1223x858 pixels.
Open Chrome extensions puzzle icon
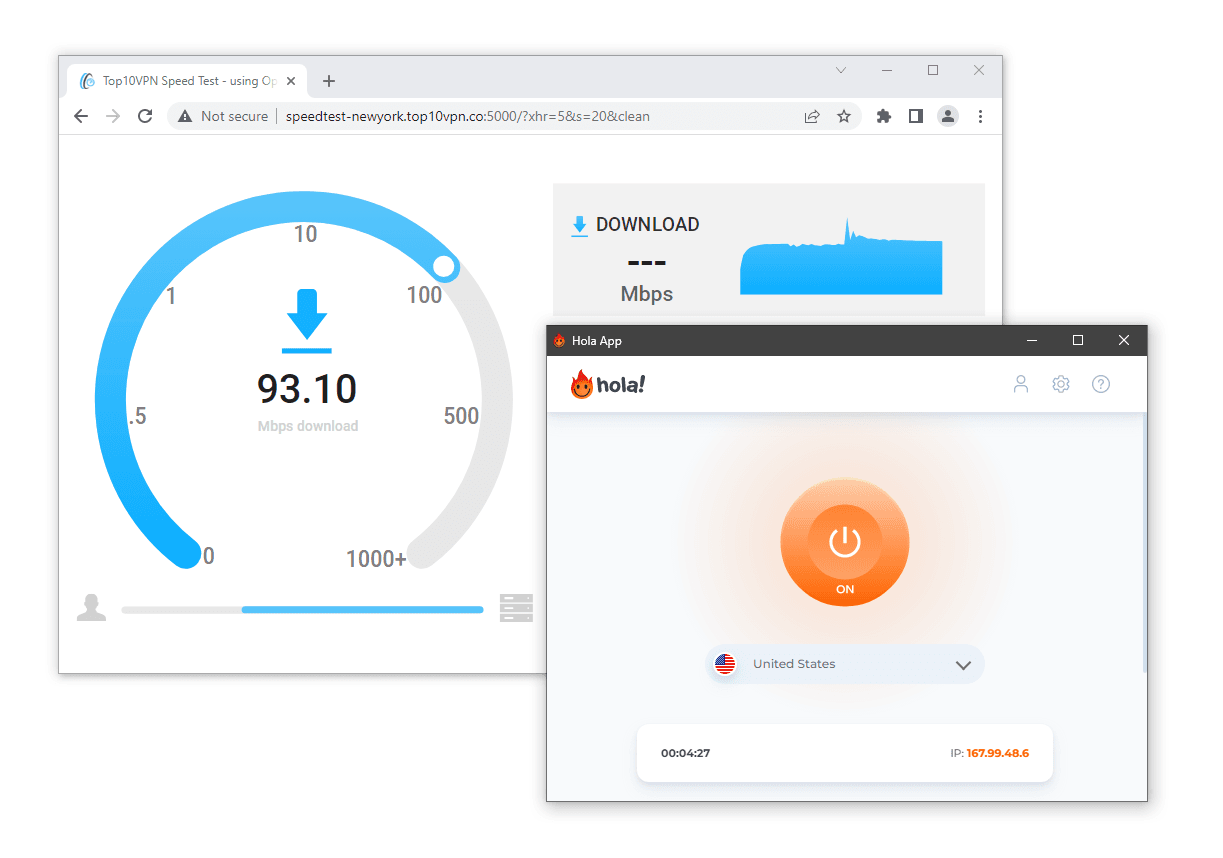(x=883, y=116)
